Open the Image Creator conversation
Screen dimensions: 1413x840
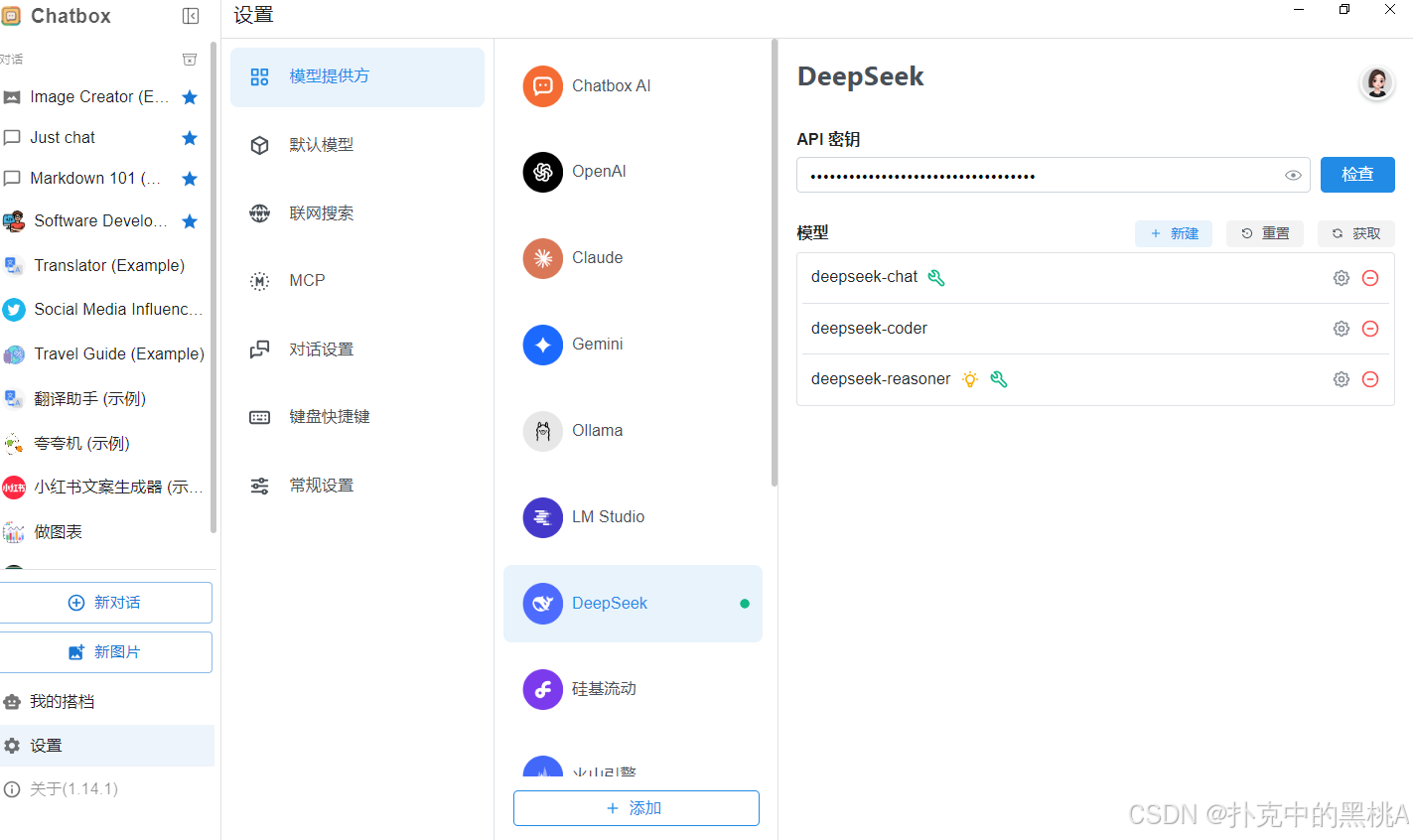click(x=99, y=97)
